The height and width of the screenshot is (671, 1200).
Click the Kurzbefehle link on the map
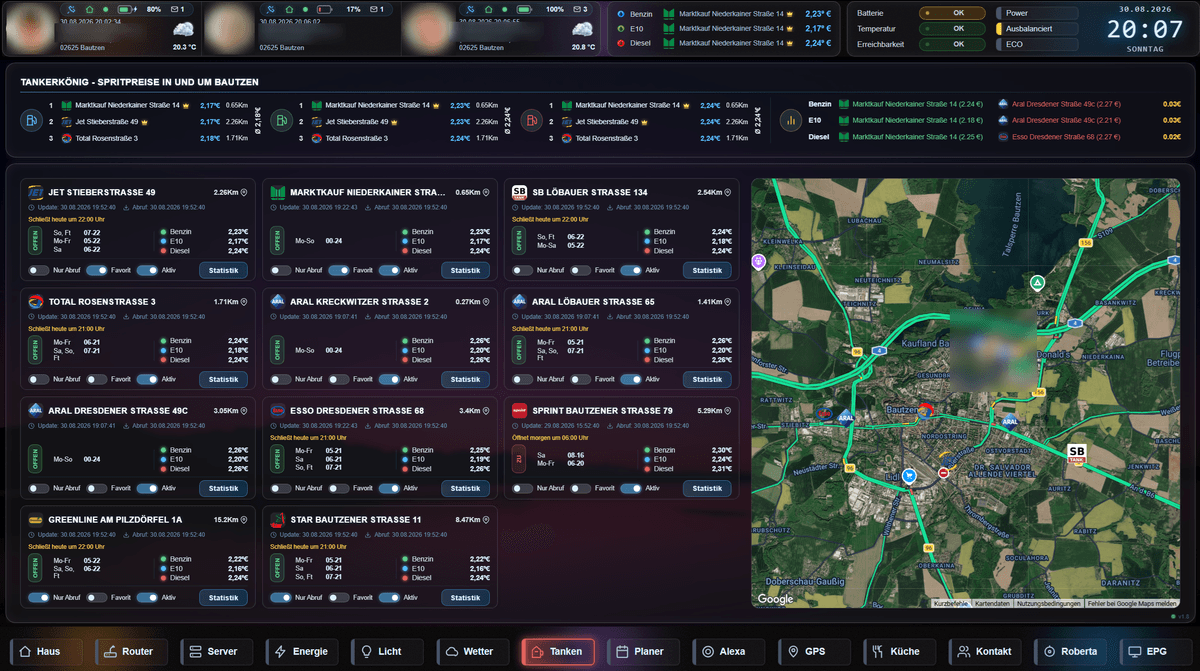point(950,603)
